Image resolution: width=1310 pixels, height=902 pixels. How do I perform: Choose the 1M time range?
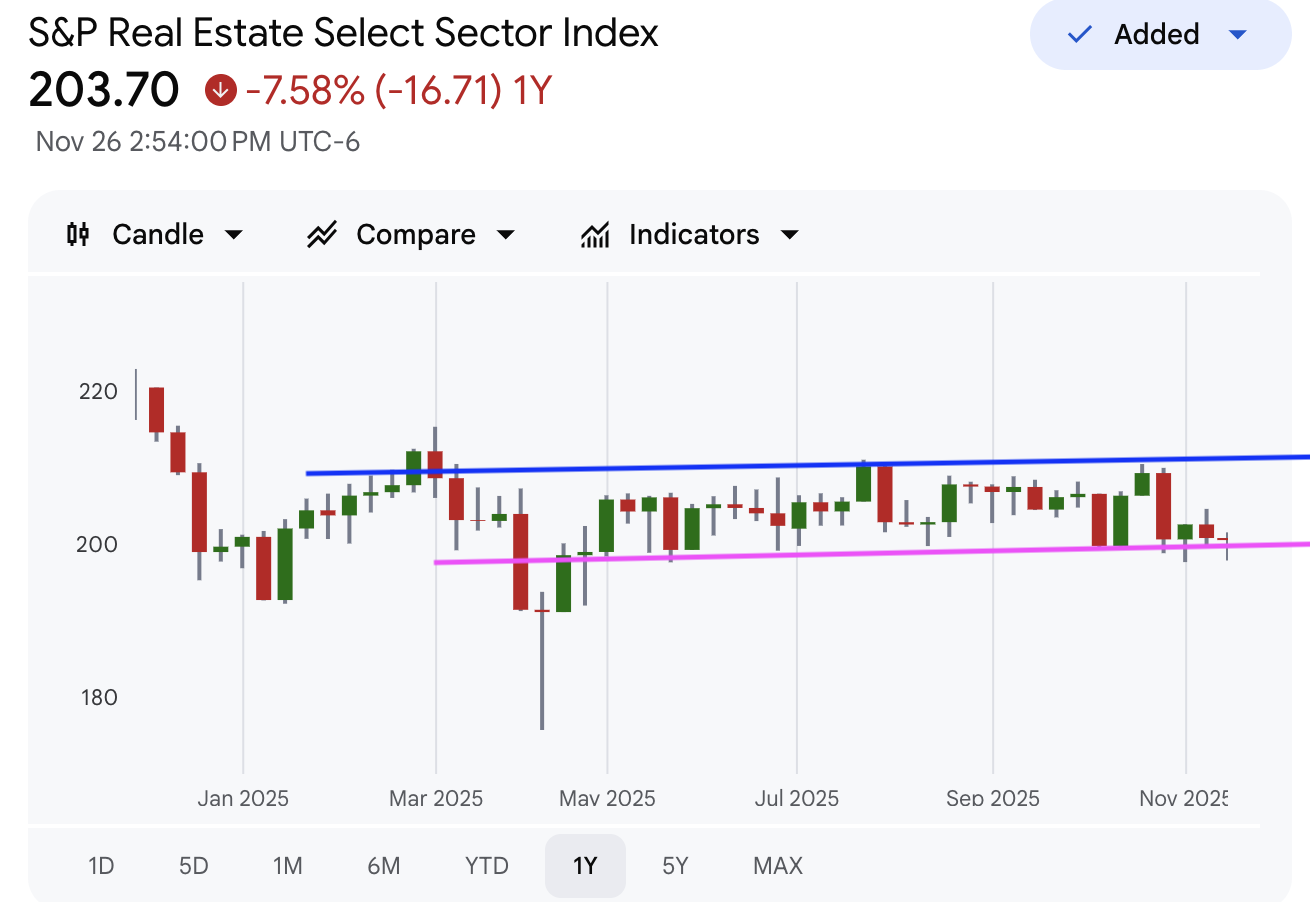(287, 865)
